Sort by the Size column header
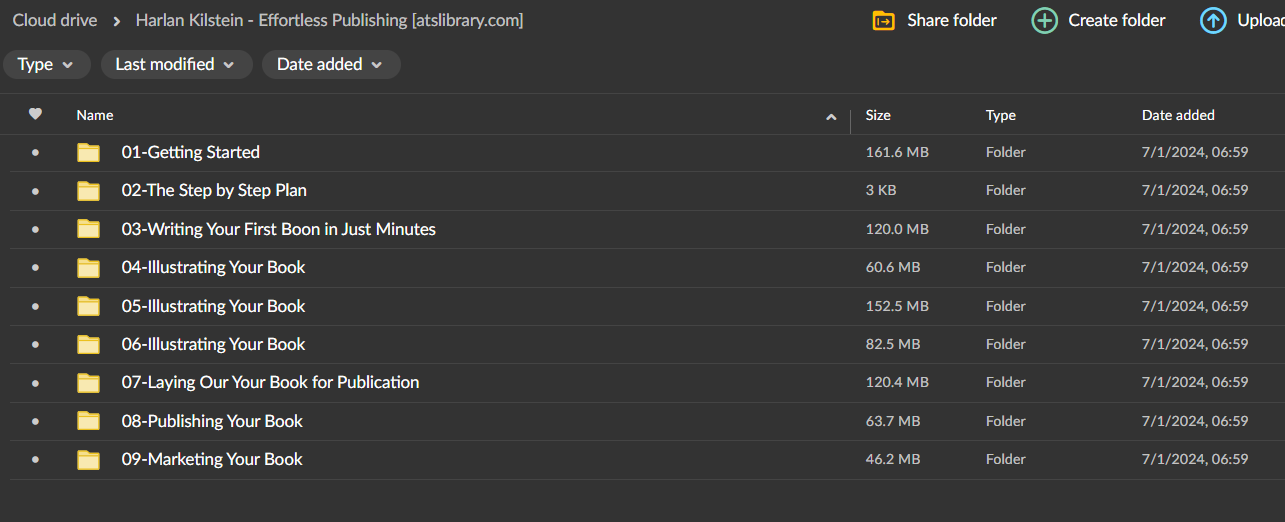The width and height of the screenshot is (1285, 522). tap(878, 115)
